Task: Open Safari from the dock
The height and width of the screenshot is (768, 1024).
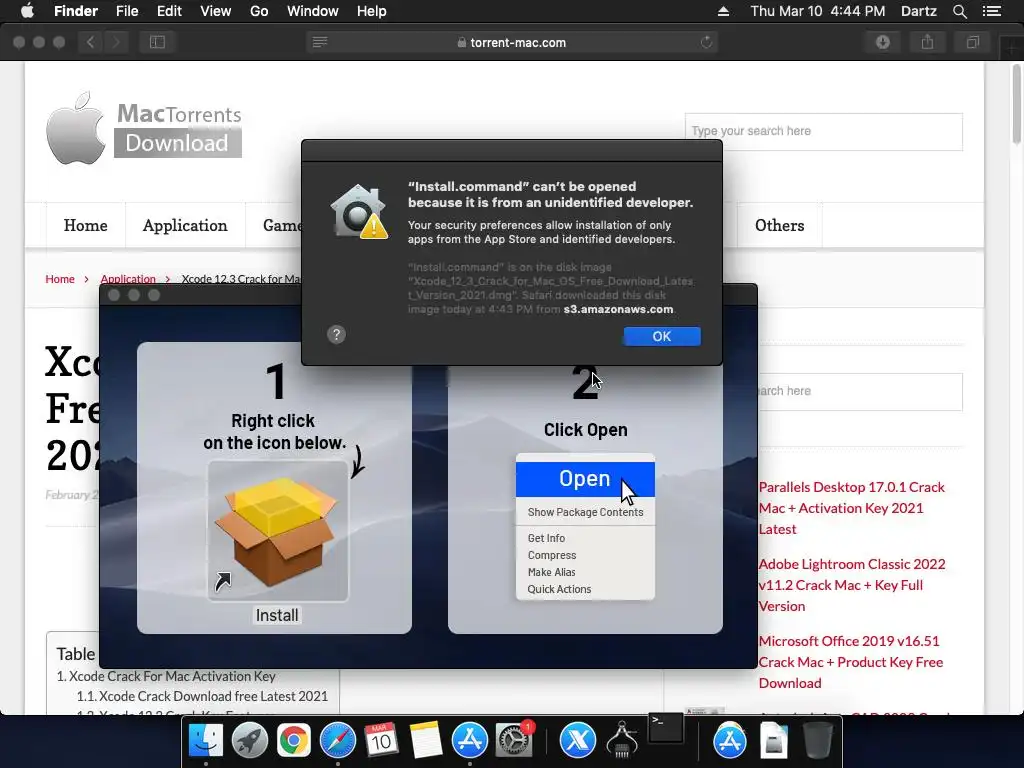Action: tap(338, 741)
